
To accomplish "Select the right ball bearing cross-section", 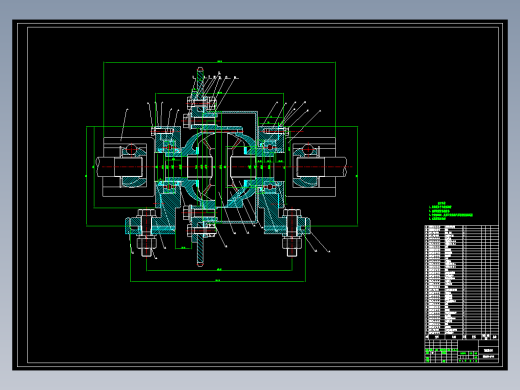I will point(307,165).
